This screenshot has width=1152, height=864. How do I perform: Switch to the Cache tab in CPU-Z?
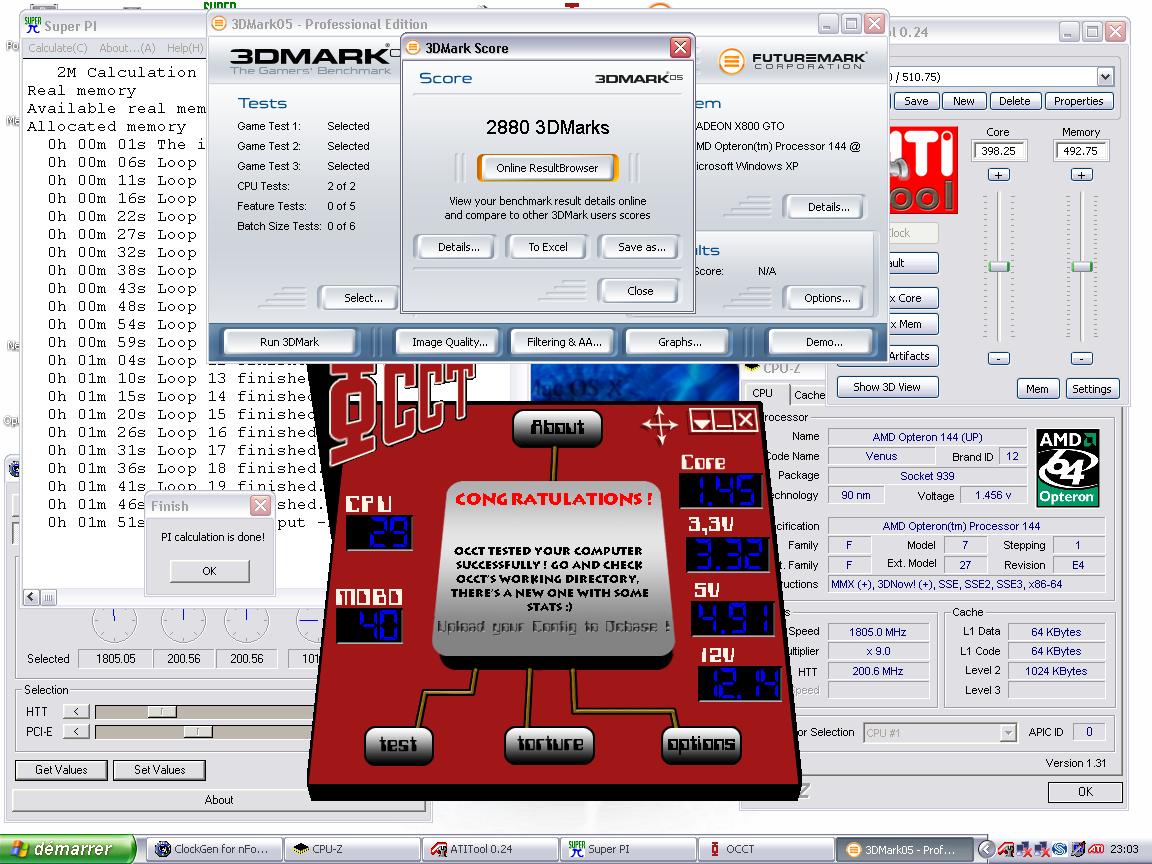point(809,395)
